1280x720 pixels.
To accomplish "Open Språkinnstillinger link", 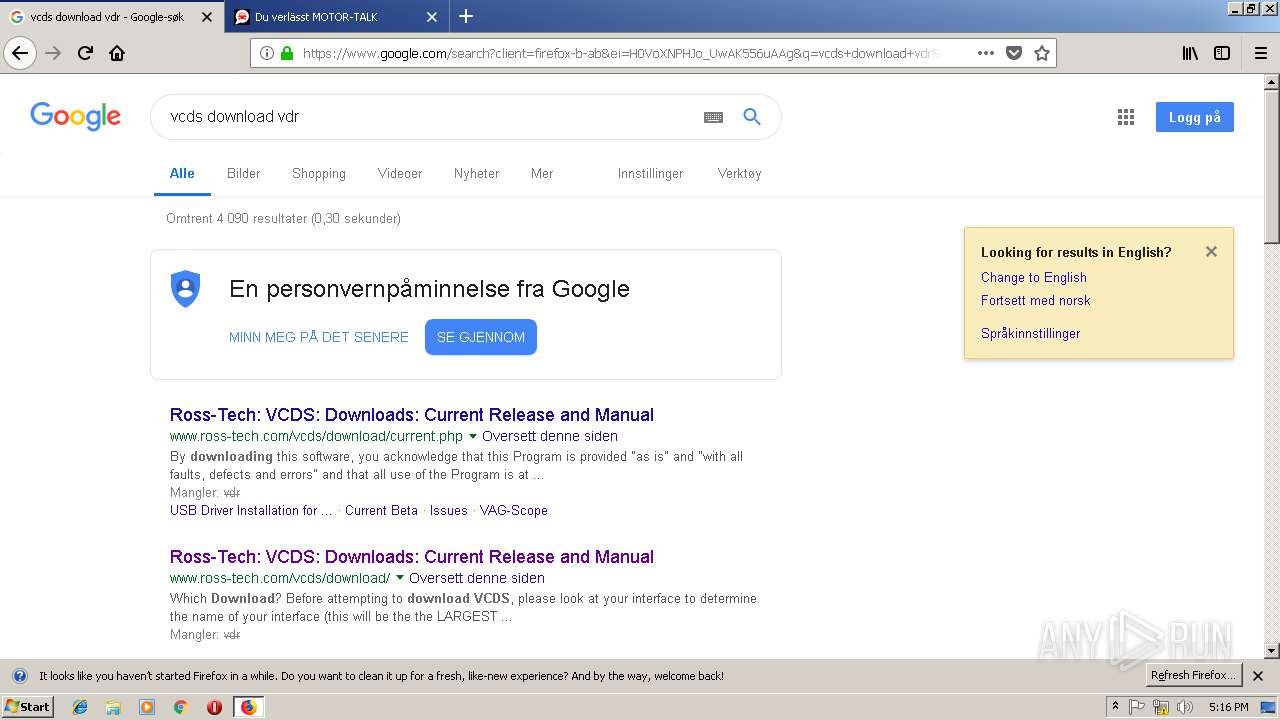I will click(1031, 334).
